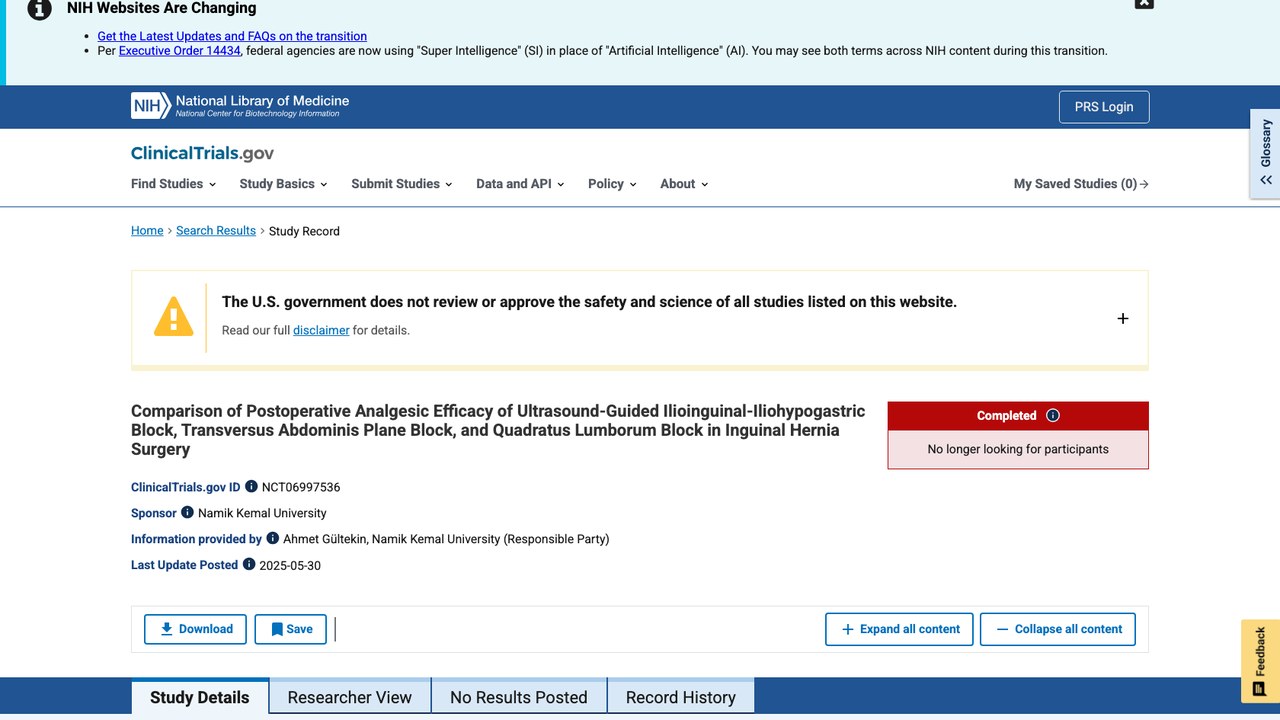Open Executive Order 14434 link
This screenshot has height=720, width=1280.
pos(180,51)
